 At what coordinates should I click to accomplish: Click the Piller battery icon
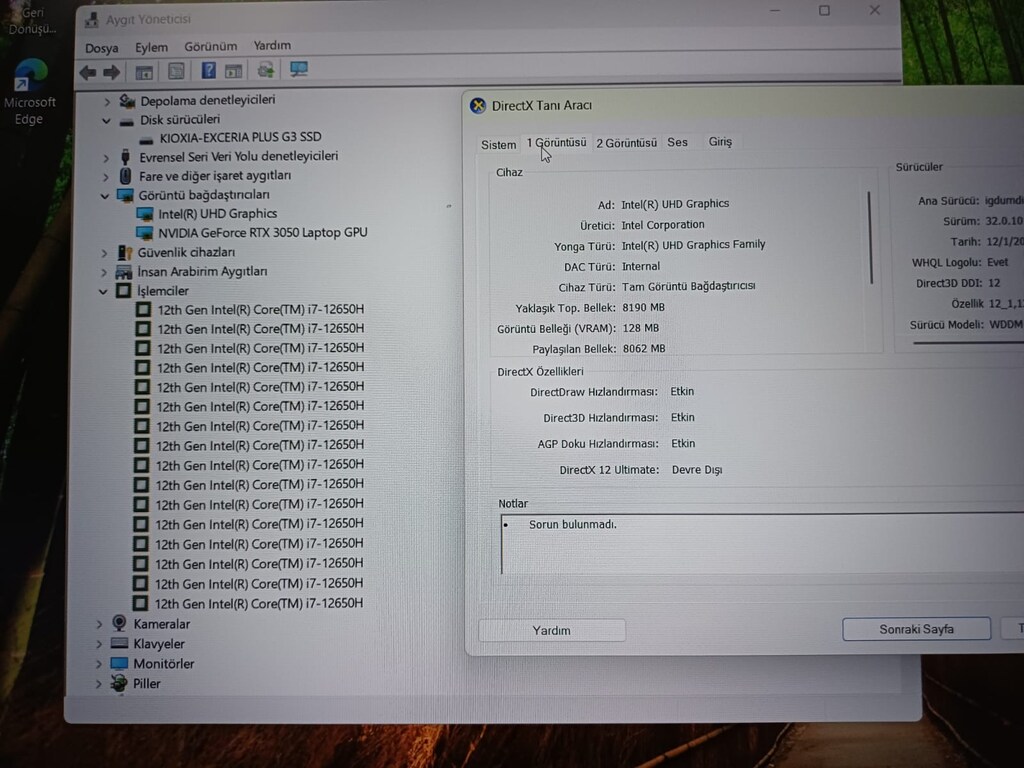click(118, 683)
